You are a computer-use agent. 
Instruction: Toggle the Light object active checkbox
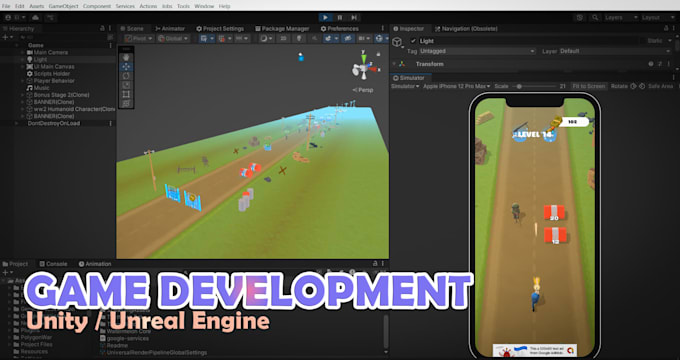pos(413,41)
